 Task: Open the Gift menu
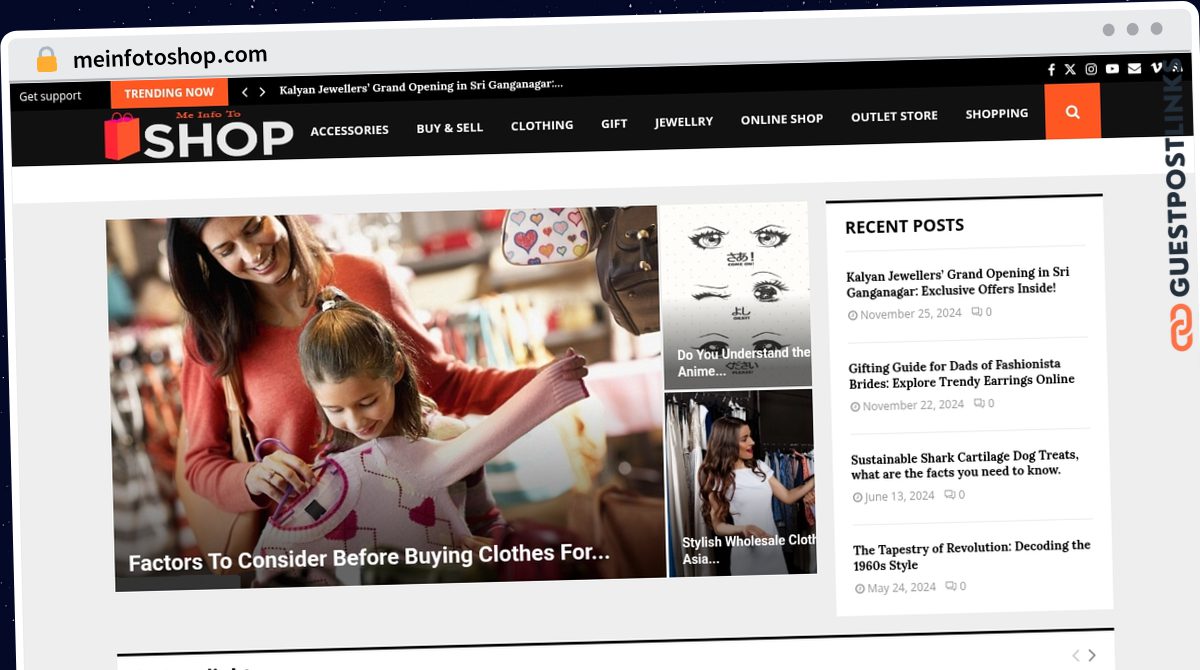click(614, 123)
